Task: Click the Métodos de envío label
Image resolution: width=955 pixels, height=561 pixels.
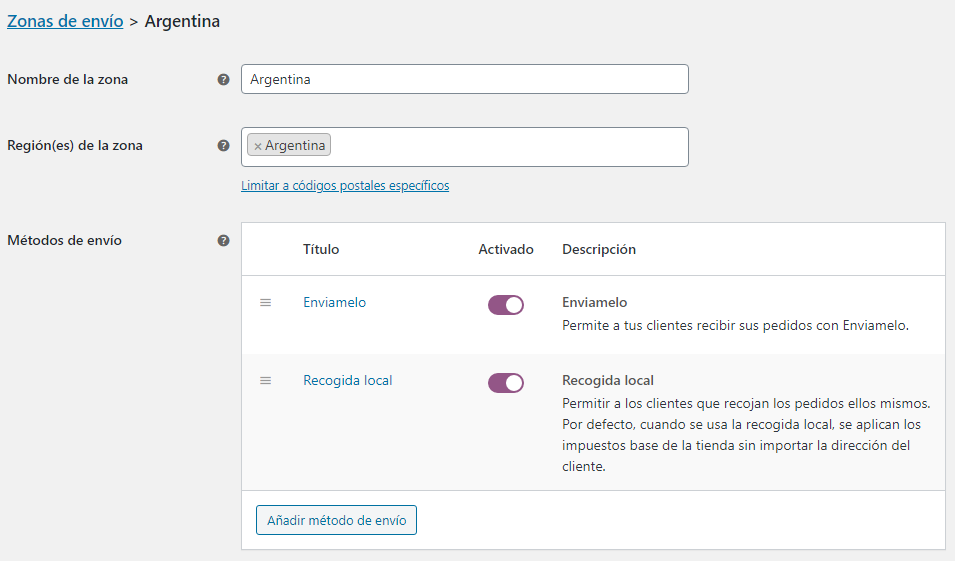Action: click(65, 241)
